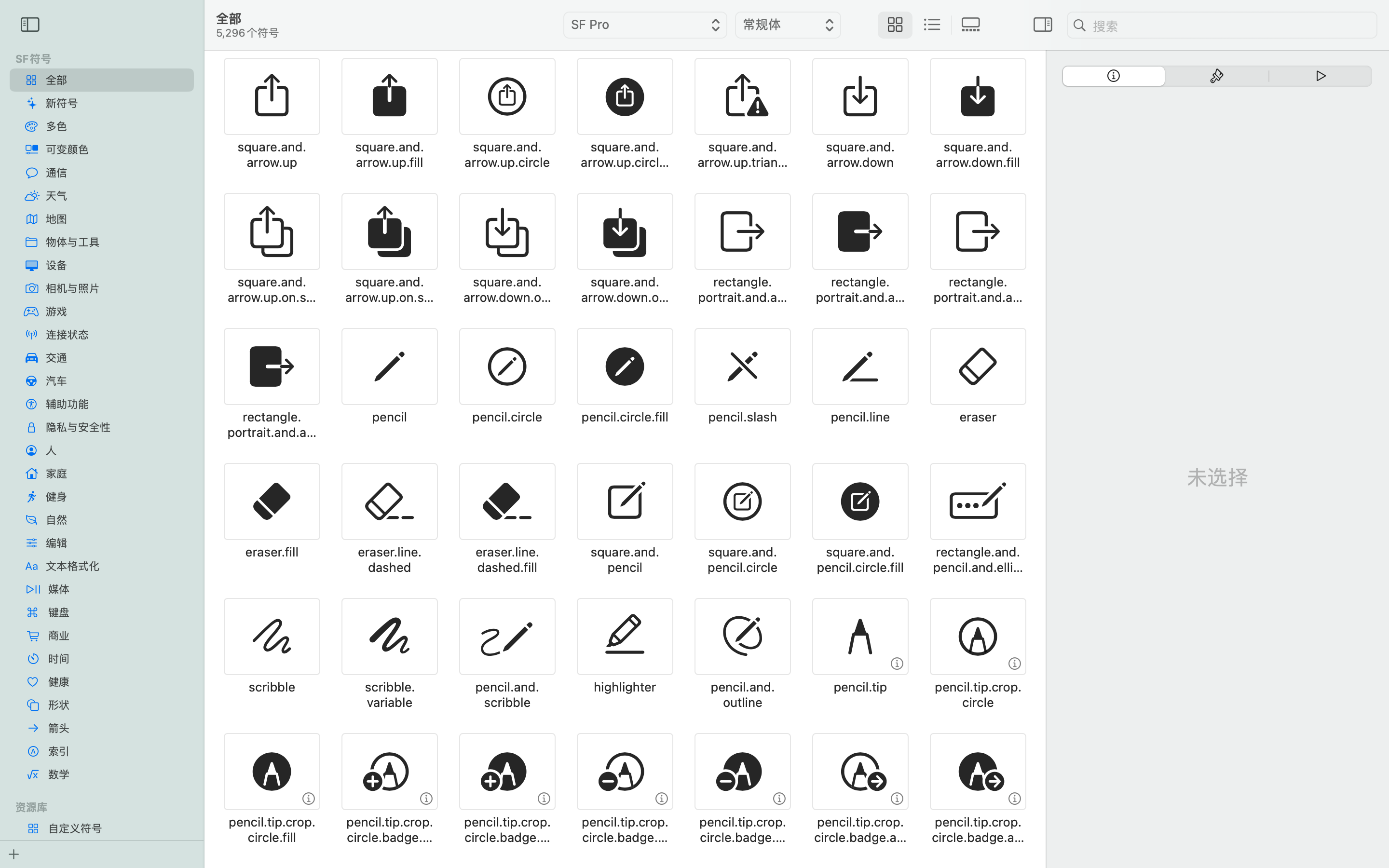This screenshot has width=1389, height=868.
Task: Open the 天气 category
Action: [56, 196]
